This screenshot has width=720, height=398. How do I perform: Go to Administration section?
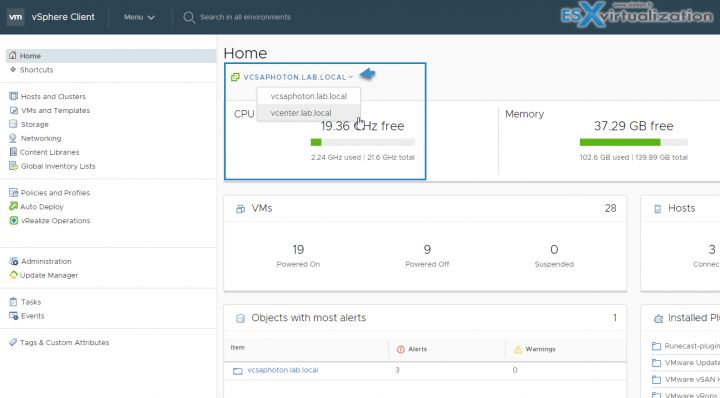[46, 261]
